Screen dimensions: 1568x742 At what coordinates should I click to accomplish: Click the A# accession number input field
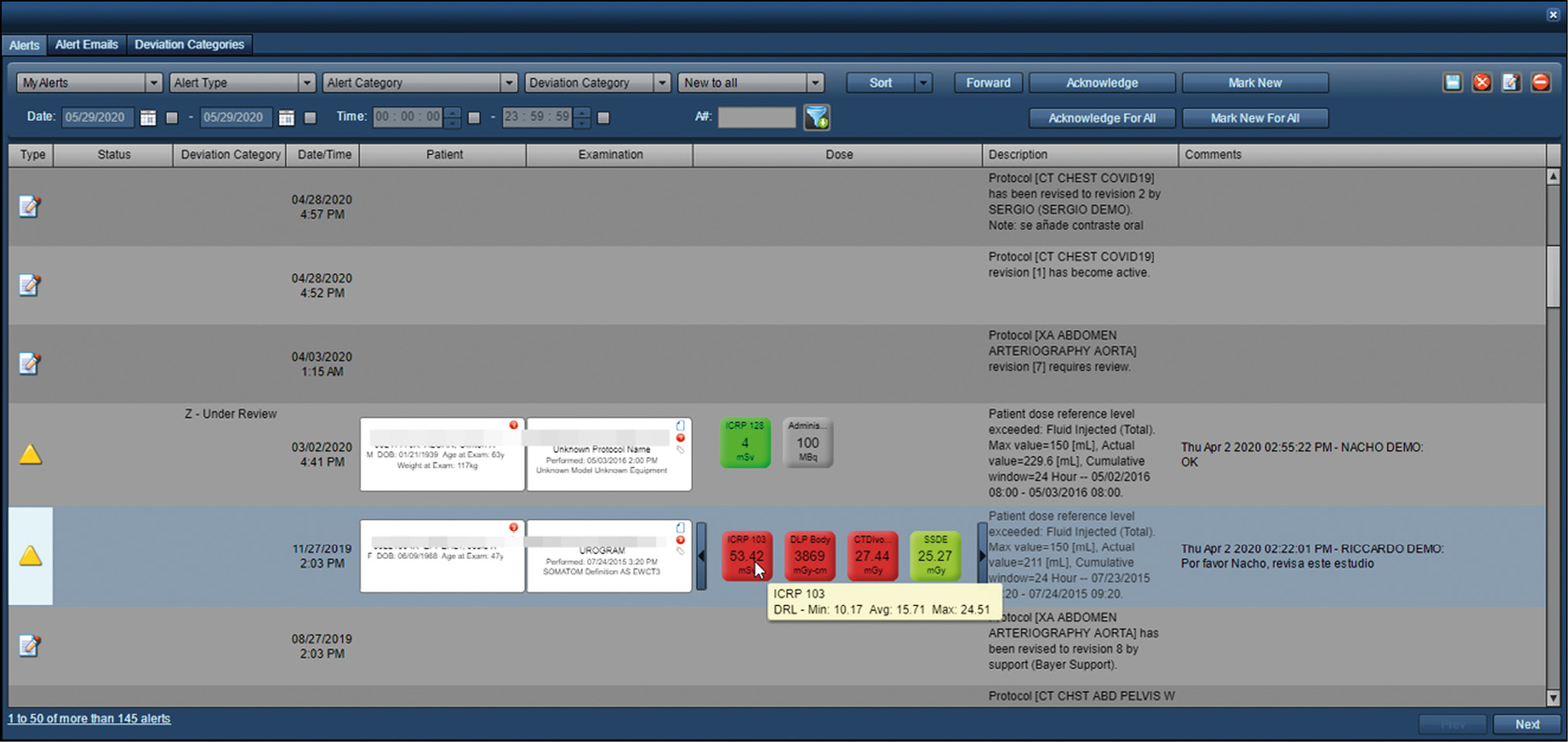coord(756,118)
